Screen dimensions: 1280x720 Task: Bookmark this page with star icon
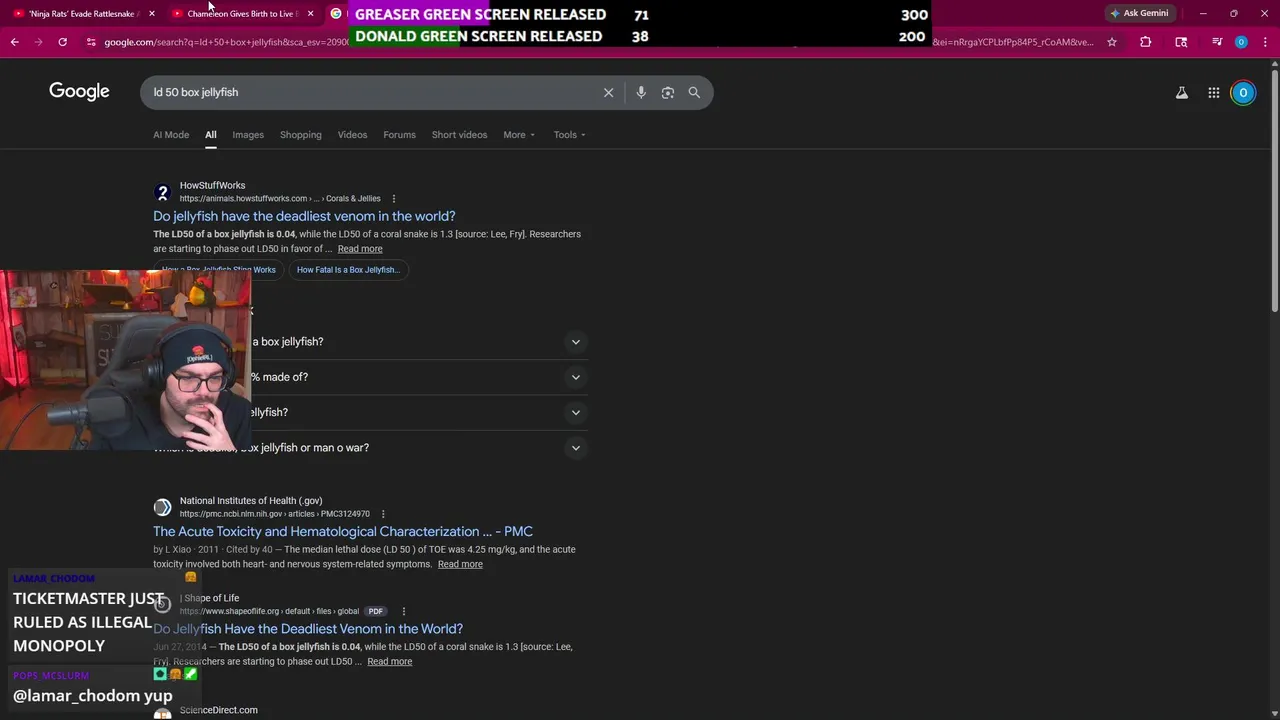(1111, 42)
